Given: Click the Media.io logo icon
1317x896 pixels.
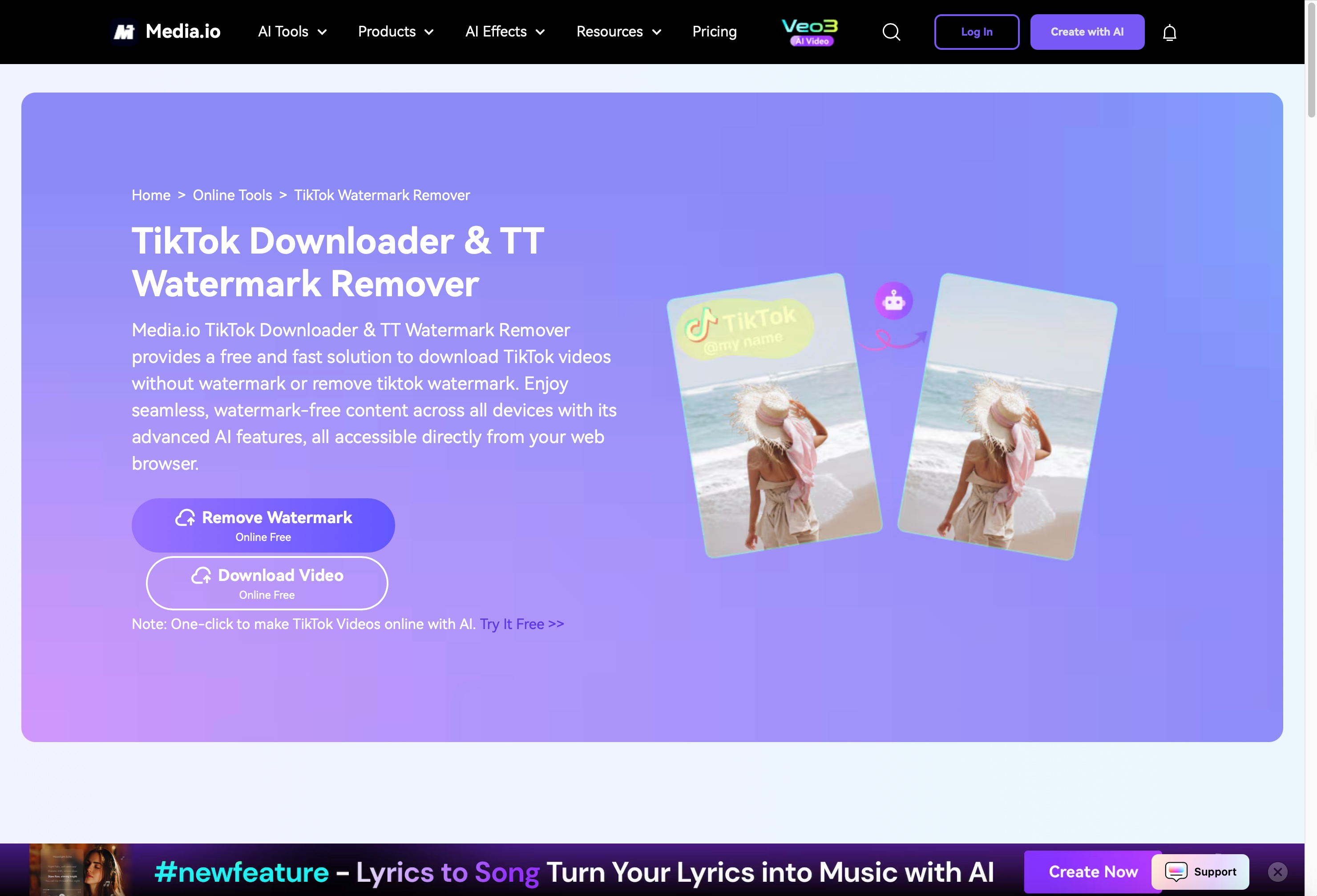Looking at the screenshot, I should [x=124, y=32].
